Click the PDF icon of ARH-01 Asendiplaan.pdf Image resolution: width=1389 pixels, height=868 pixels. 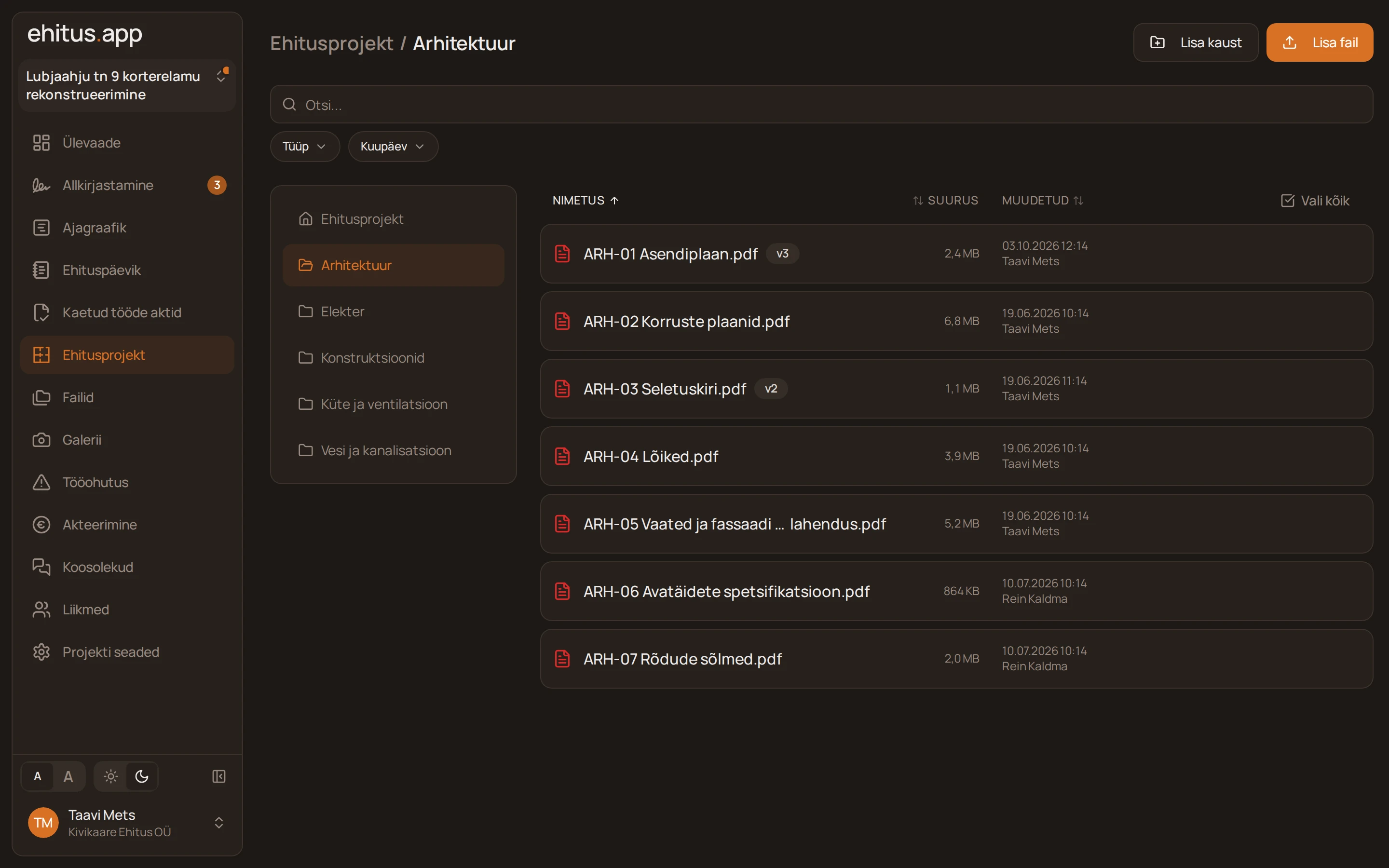[x=562, y=254]
